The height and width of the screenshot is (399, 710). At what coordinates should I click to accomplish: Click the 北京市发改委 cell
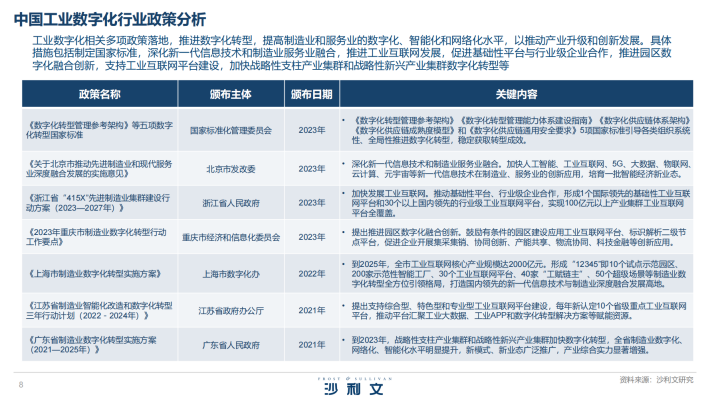point(230,169)
